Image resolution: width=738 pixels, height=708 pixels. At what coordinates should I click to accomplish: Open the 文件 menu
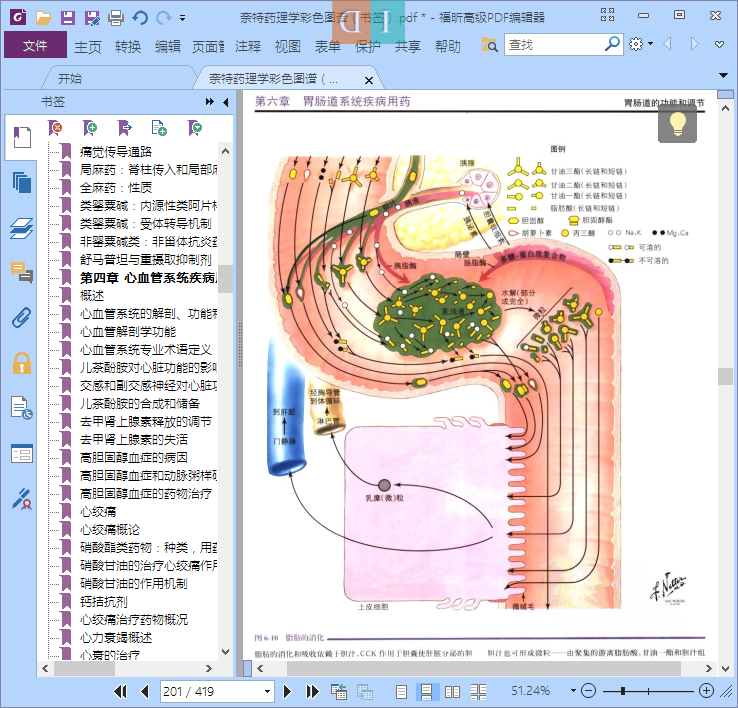point(35,45)
